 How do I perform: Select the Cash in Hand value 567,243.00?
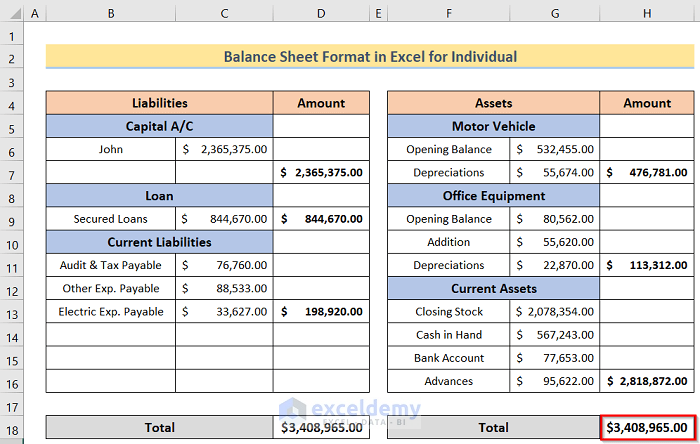tap(555, 335)
